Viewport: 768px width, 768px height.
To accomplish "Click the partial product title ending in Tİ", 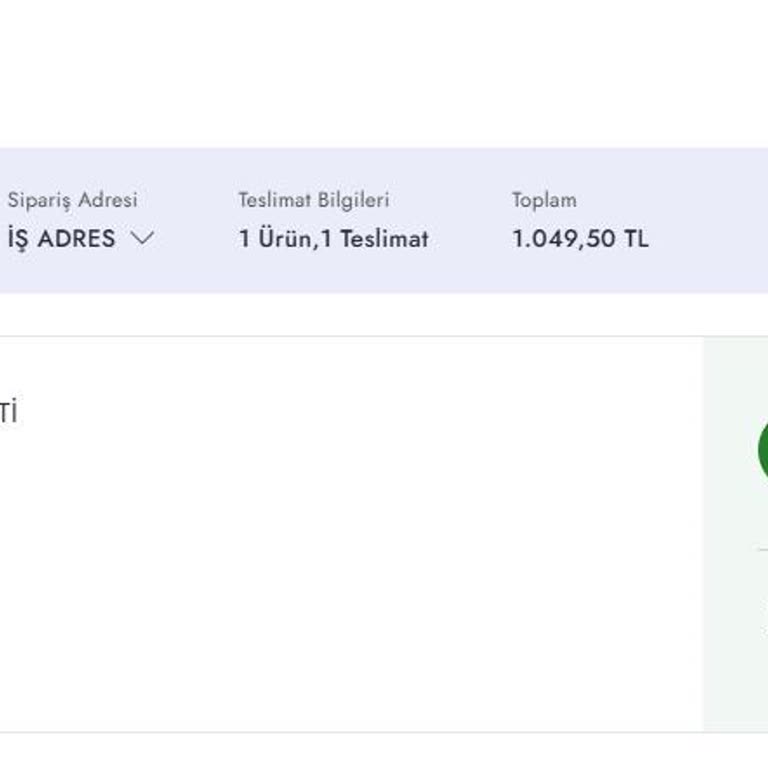I will tap(8, 413).
